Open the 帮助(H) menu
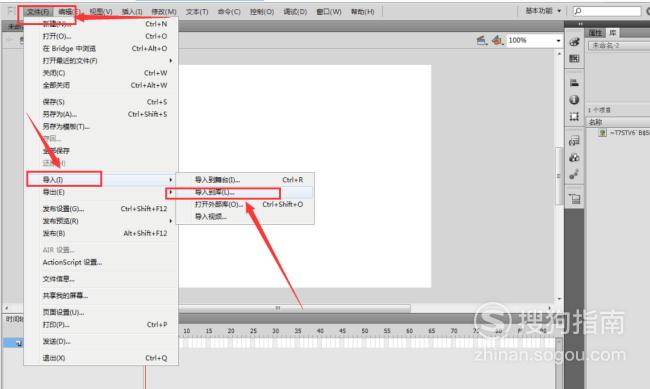This screenshot has width=650, height=389. [362, 12]
